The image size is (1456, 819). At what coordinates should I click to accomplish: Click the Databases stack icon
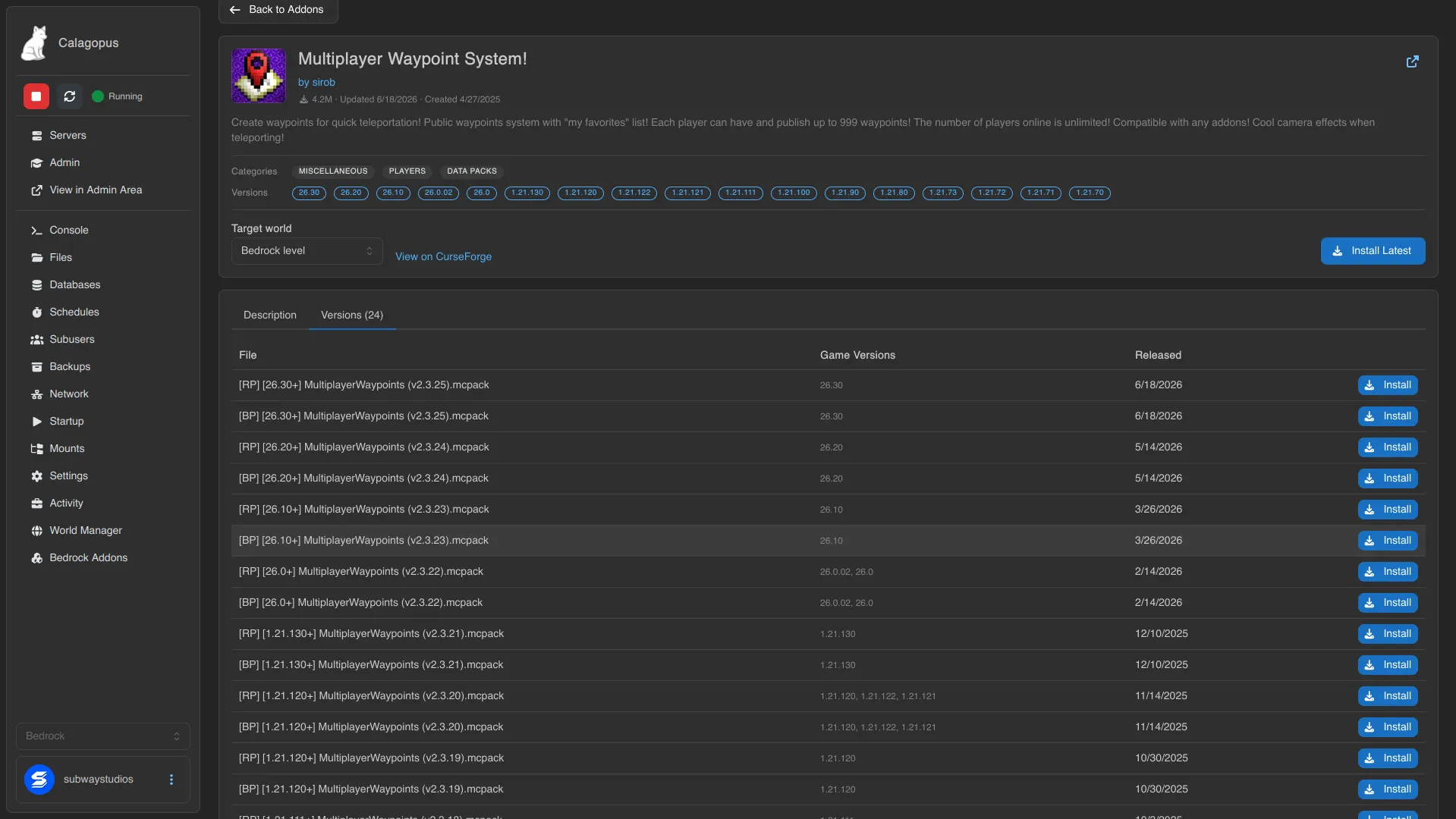(36, 285)
